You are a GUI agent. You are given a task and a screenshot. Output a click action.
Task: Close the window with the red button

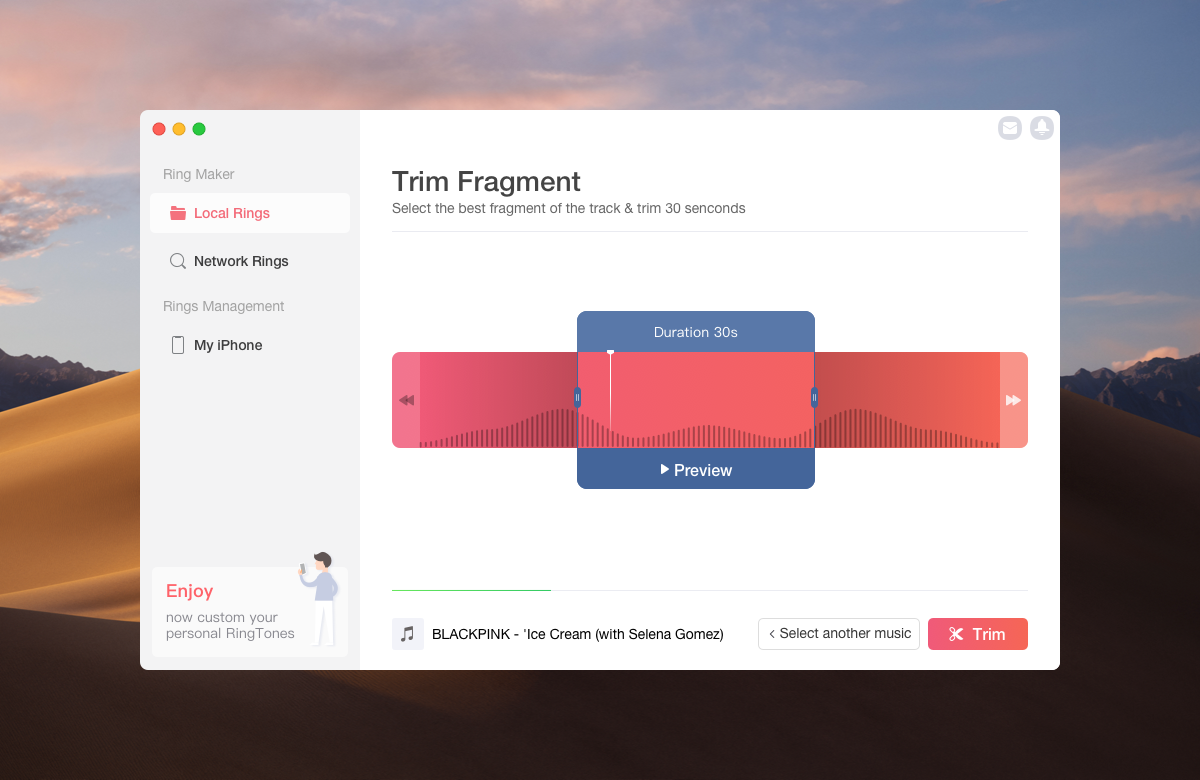[159, 129]
